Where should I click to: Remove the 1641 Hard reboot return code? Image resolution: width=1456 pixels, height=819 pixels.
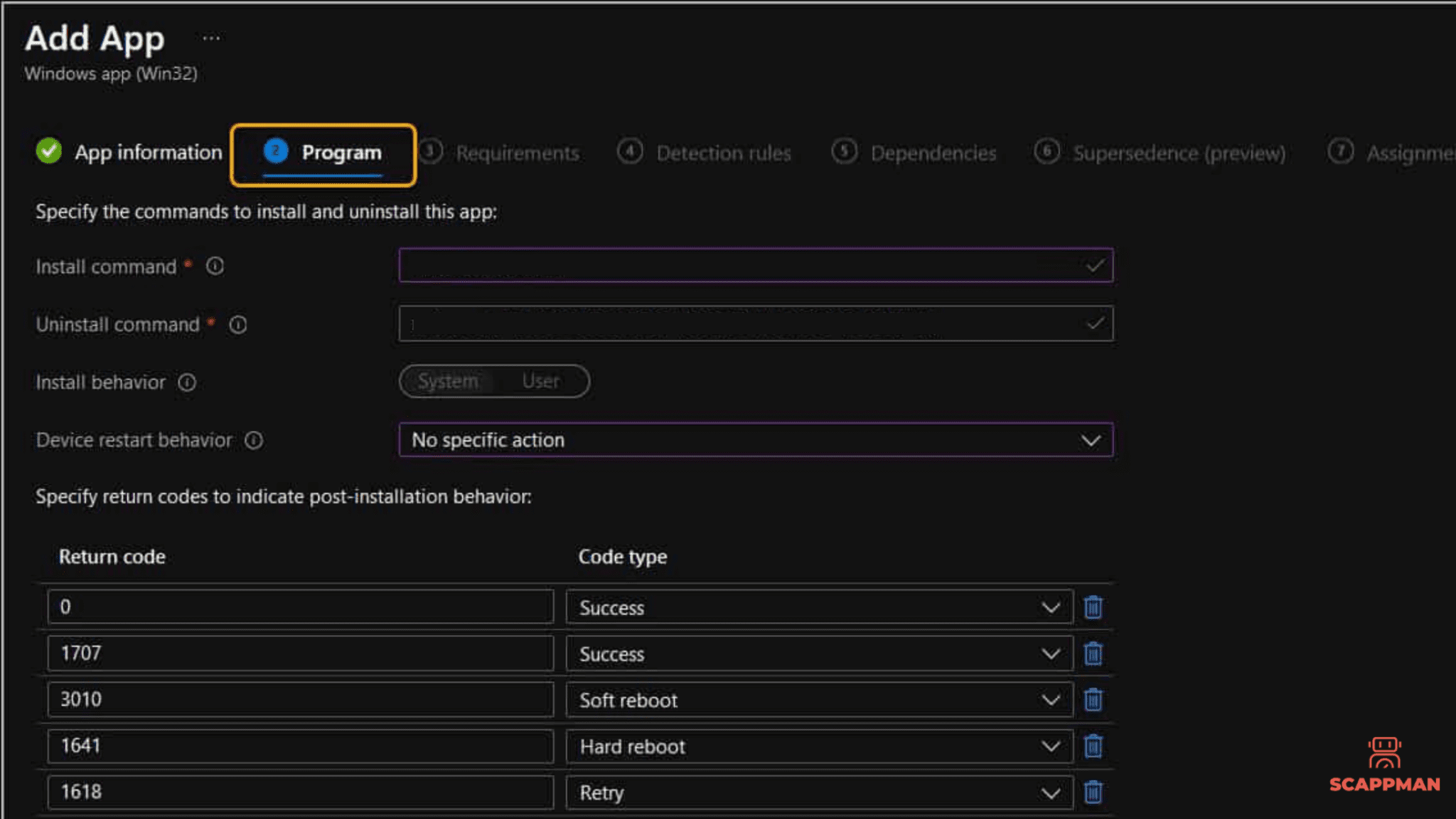[1093, 746]
